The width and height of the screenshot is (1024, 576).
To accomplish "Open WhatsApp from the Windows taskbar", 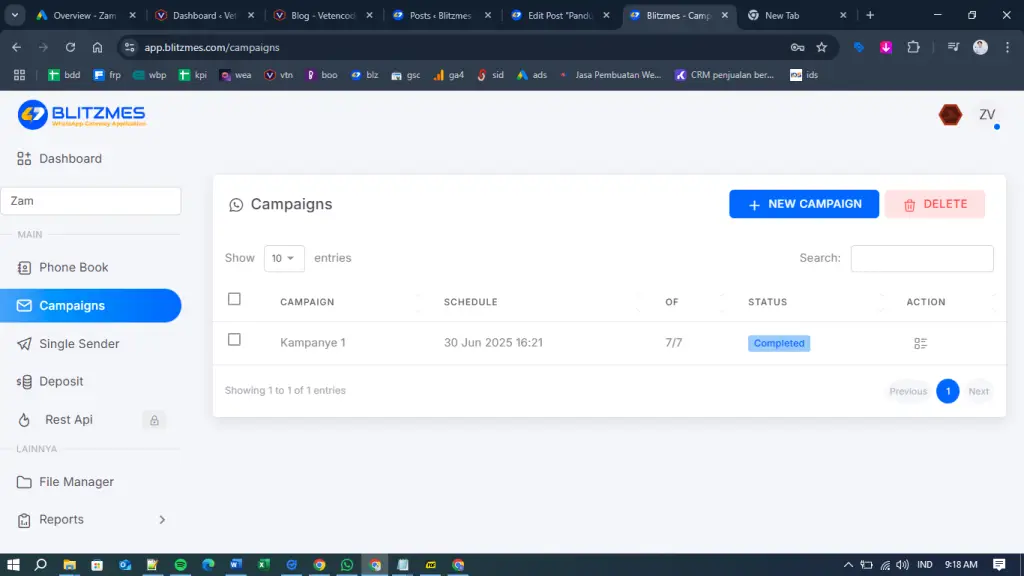I will [347, 565].
